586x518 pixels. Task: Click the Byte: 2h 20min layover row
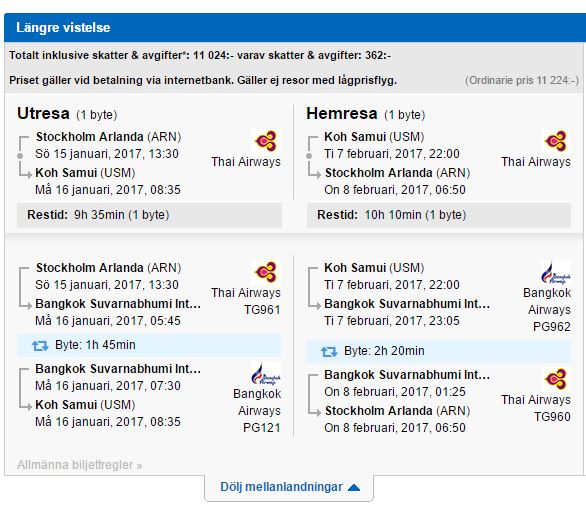point(439,351)
